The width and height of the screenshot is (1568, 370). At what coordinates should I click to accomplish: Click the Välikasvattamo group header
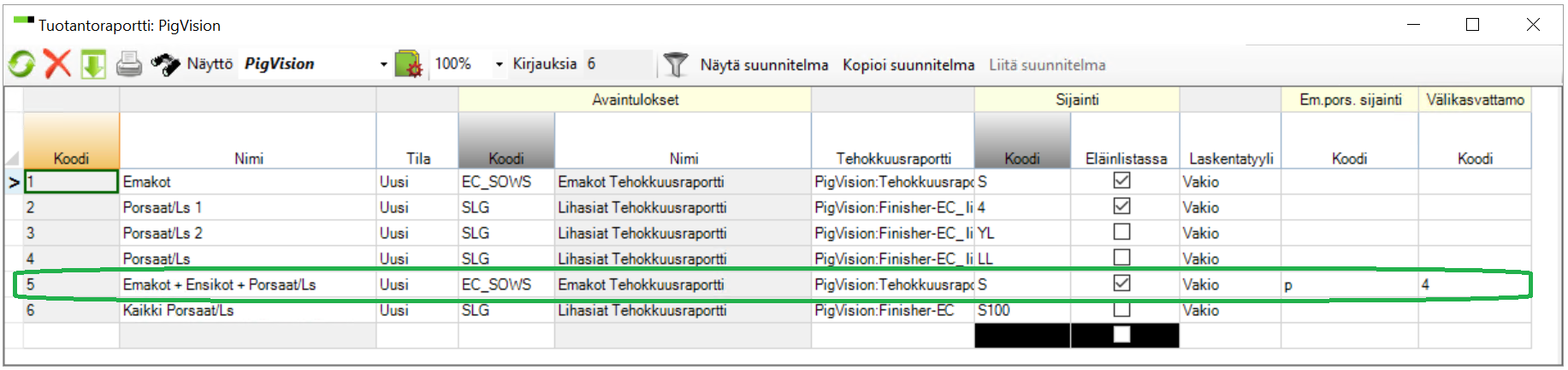coord(1475,99)
